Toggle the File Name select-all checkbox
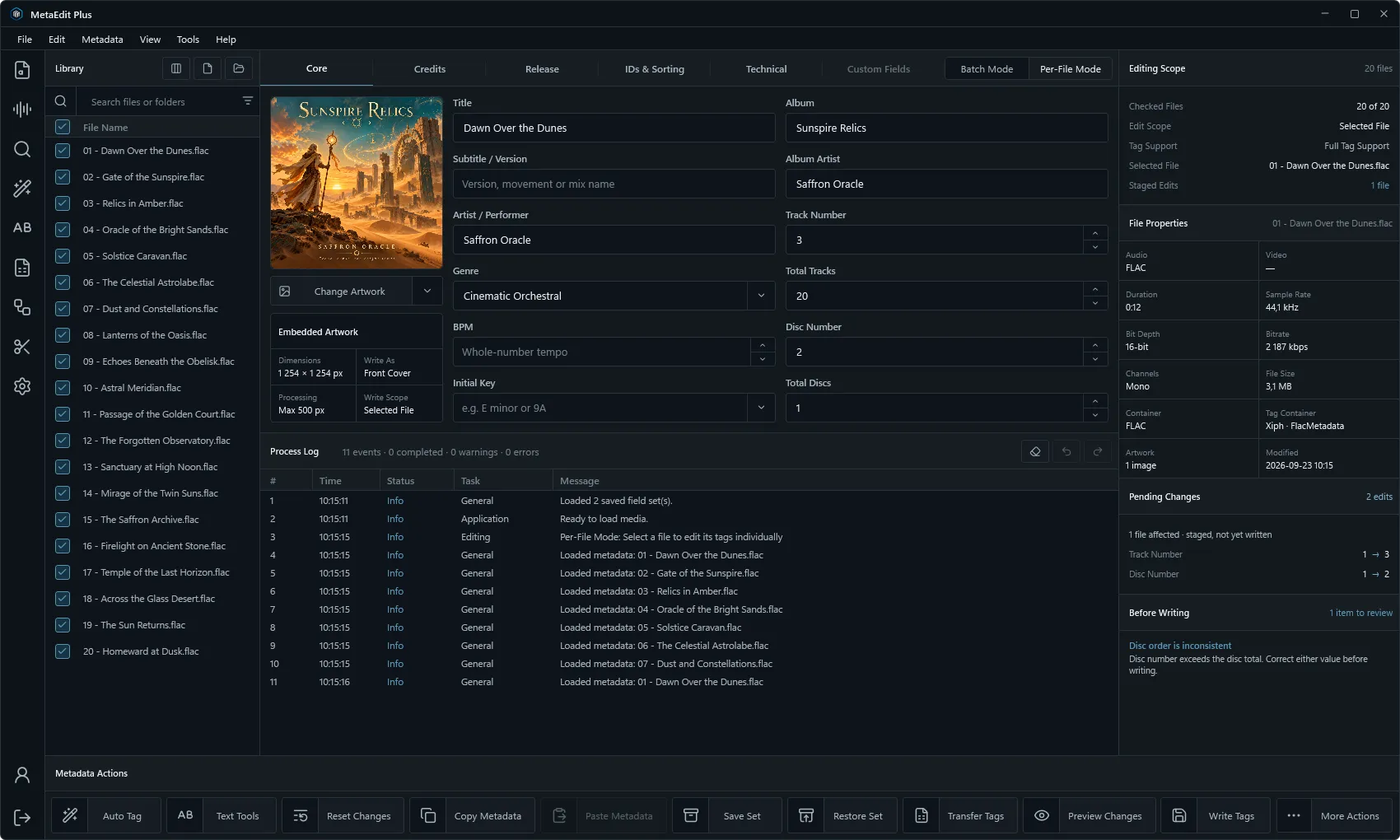Viewport: 1400px width, 840px height. [63, 127]
